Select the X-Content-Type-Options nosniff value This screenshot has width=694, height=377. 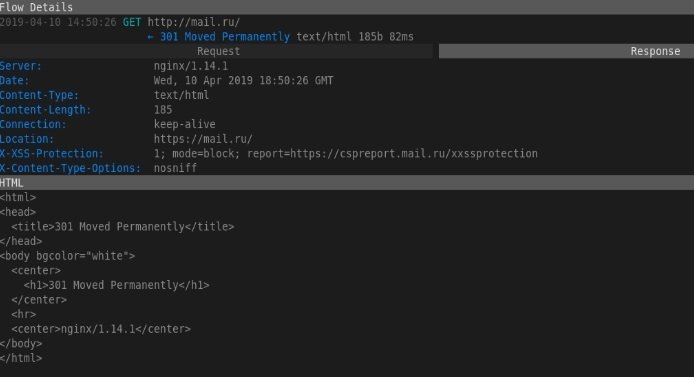(175, 168)
